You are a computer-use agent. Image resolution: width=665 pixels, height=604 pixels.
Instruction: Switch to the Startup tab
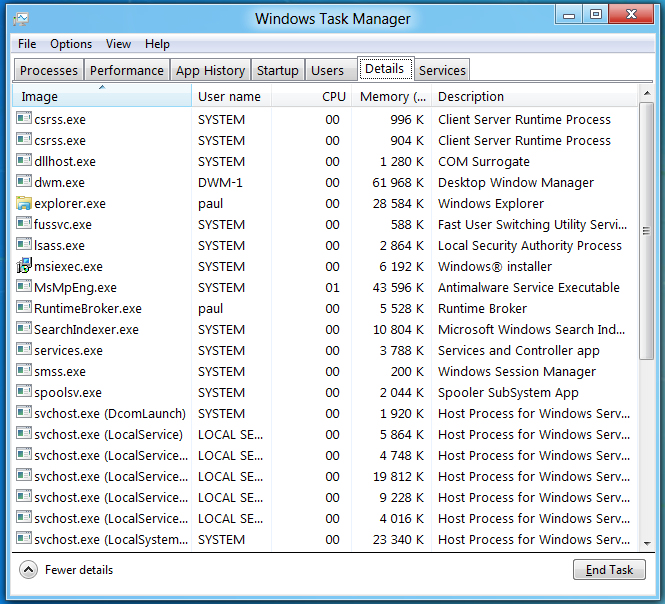tap(278, 70)
